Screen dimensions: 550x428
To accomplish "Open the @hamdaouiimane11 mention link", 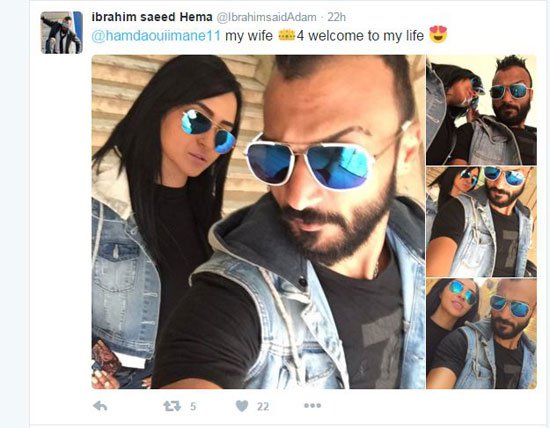I will click(x=156, y=36).
